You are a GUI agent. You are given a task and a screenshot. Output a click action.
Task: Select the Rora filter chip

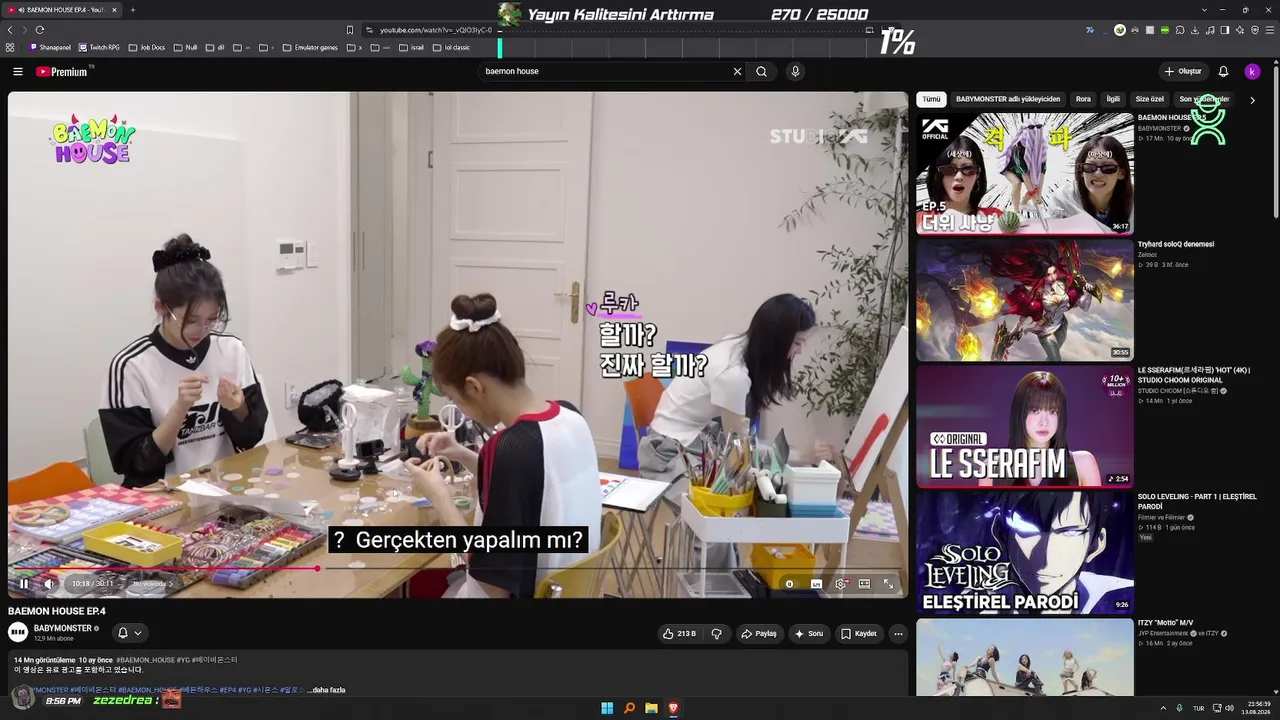(x=1083, y=99)
